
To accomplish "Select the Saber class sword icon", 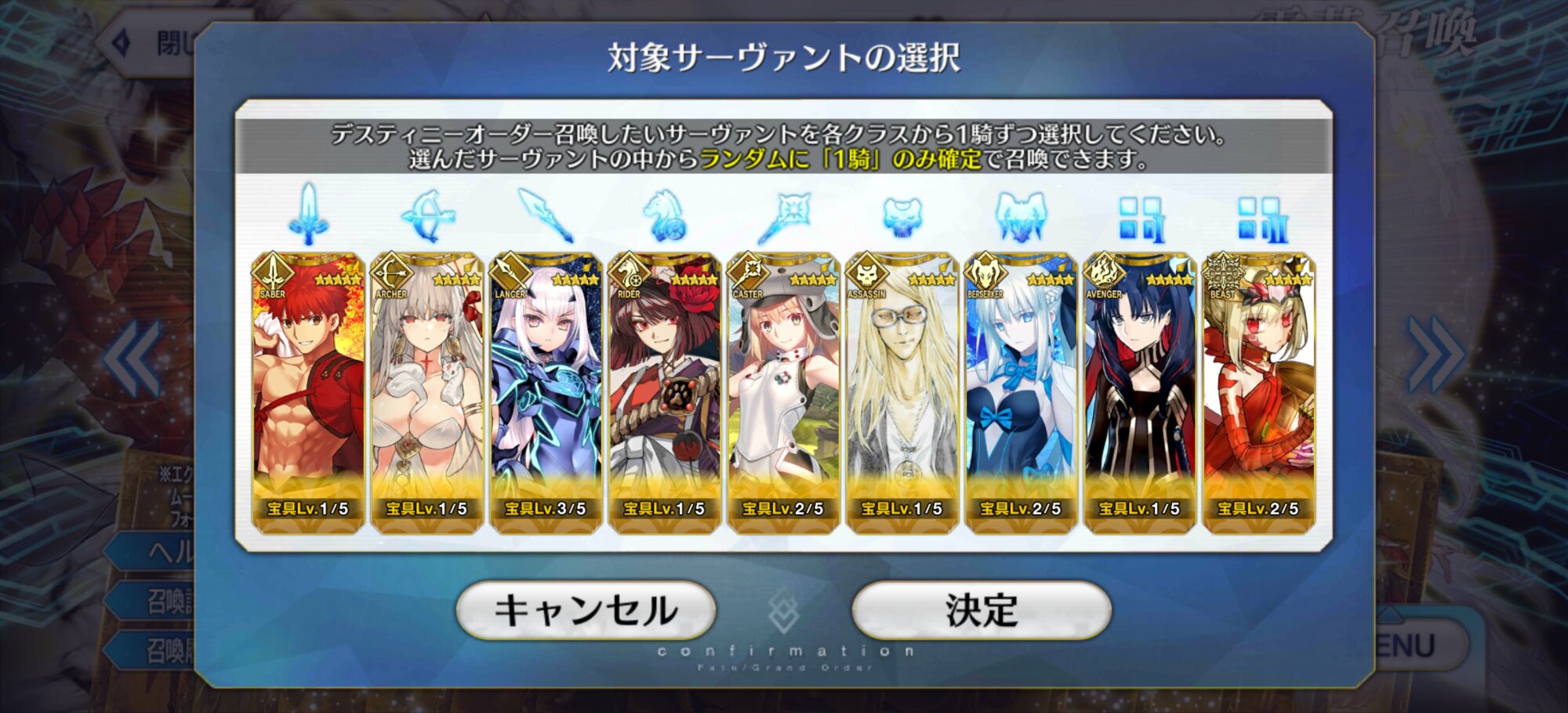I will (x=308, y=214).
